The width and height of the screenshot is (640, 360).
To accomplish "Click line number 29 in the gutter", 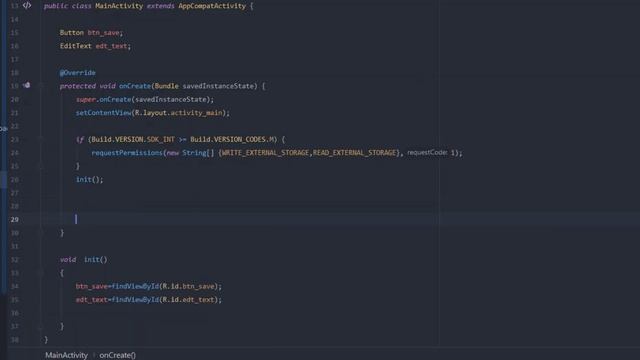I will (x=15, y=220).
